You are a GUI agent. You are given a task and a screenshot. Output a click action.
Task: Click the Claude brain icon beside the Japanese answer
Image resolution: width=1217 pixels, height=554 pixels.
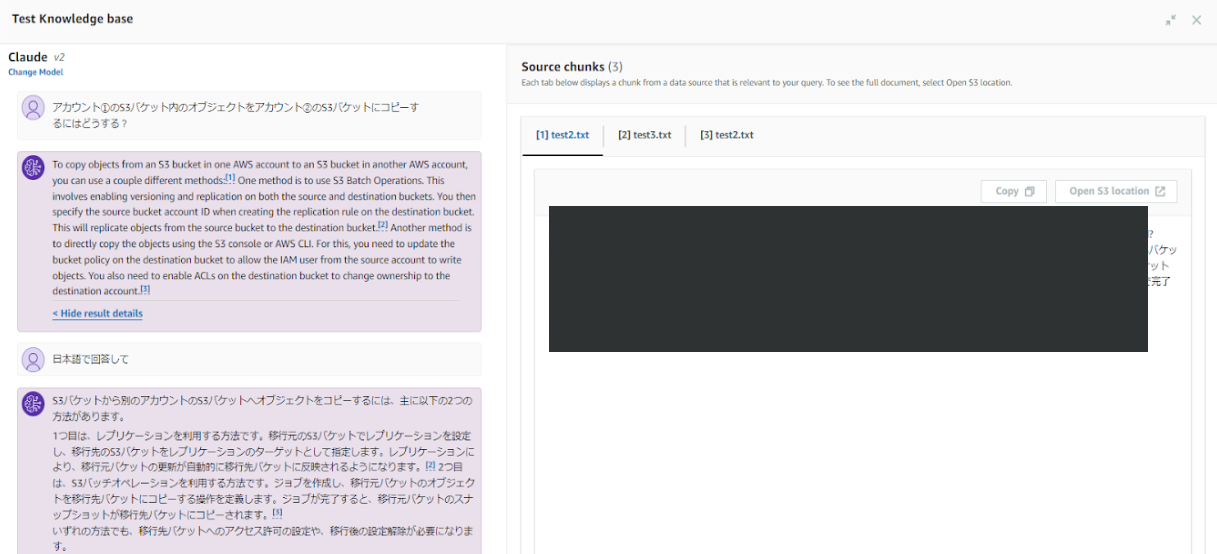pos(34,404)
